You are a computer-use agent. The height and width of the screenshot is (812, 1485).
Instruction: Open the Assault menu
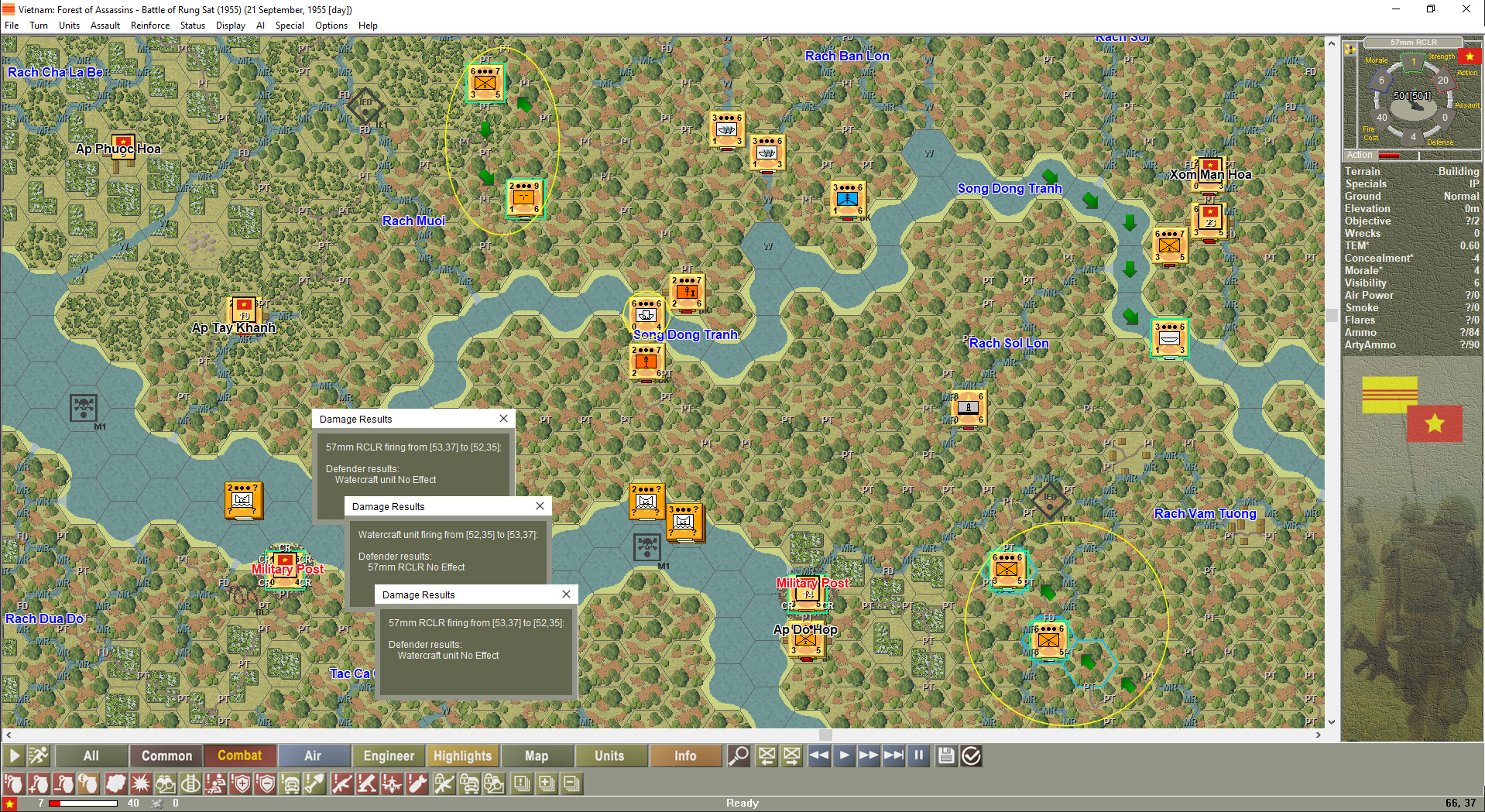[x=105, y=26]
